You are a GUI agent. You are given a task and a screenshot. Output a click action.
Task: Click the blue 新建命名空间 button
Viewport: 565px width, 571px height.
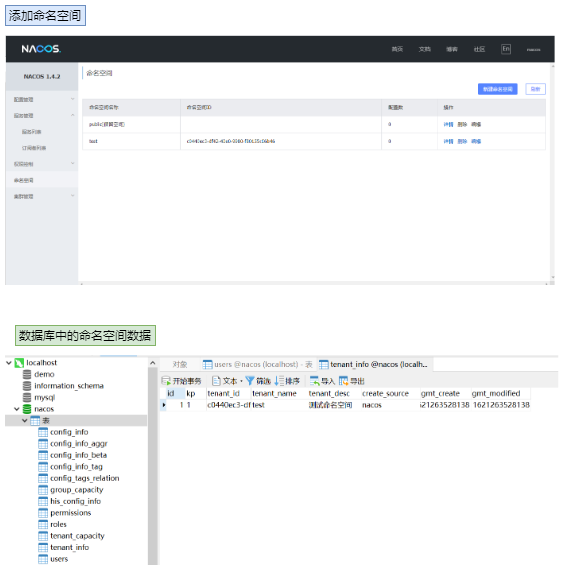tap(497, 89)
